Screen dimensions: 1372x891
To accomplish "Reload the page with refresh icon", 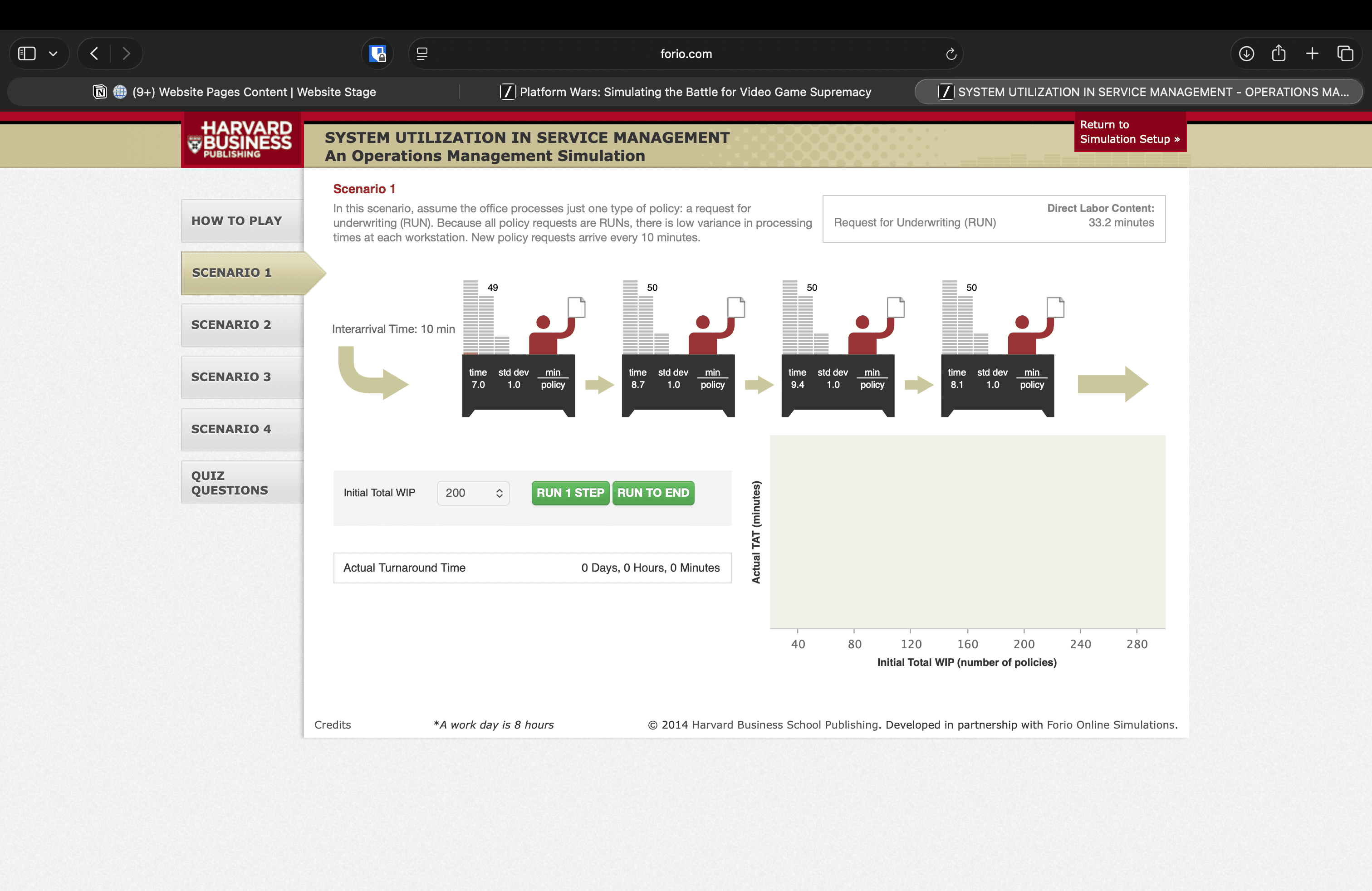I will coord(951,54).
